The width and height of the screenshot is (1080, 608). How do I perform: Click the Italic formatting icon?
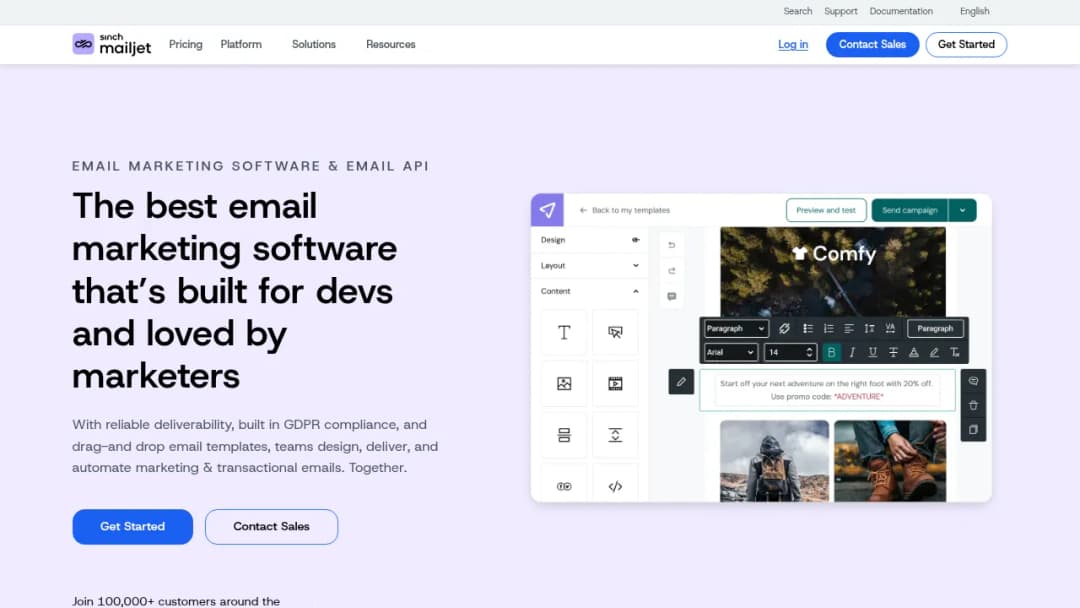point(852,353)
